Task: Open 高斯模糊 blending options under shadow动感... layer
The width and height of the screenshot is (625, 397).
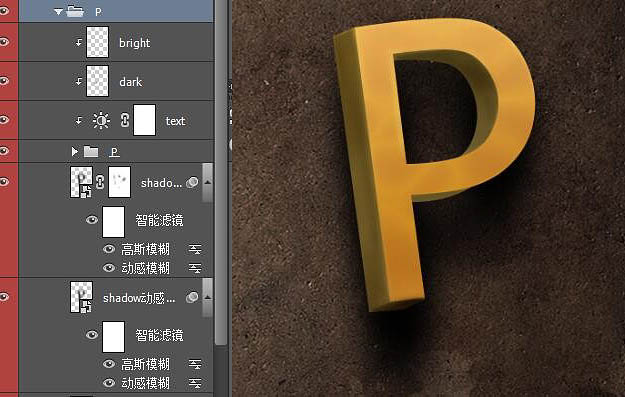Action: tap(195, 364)
